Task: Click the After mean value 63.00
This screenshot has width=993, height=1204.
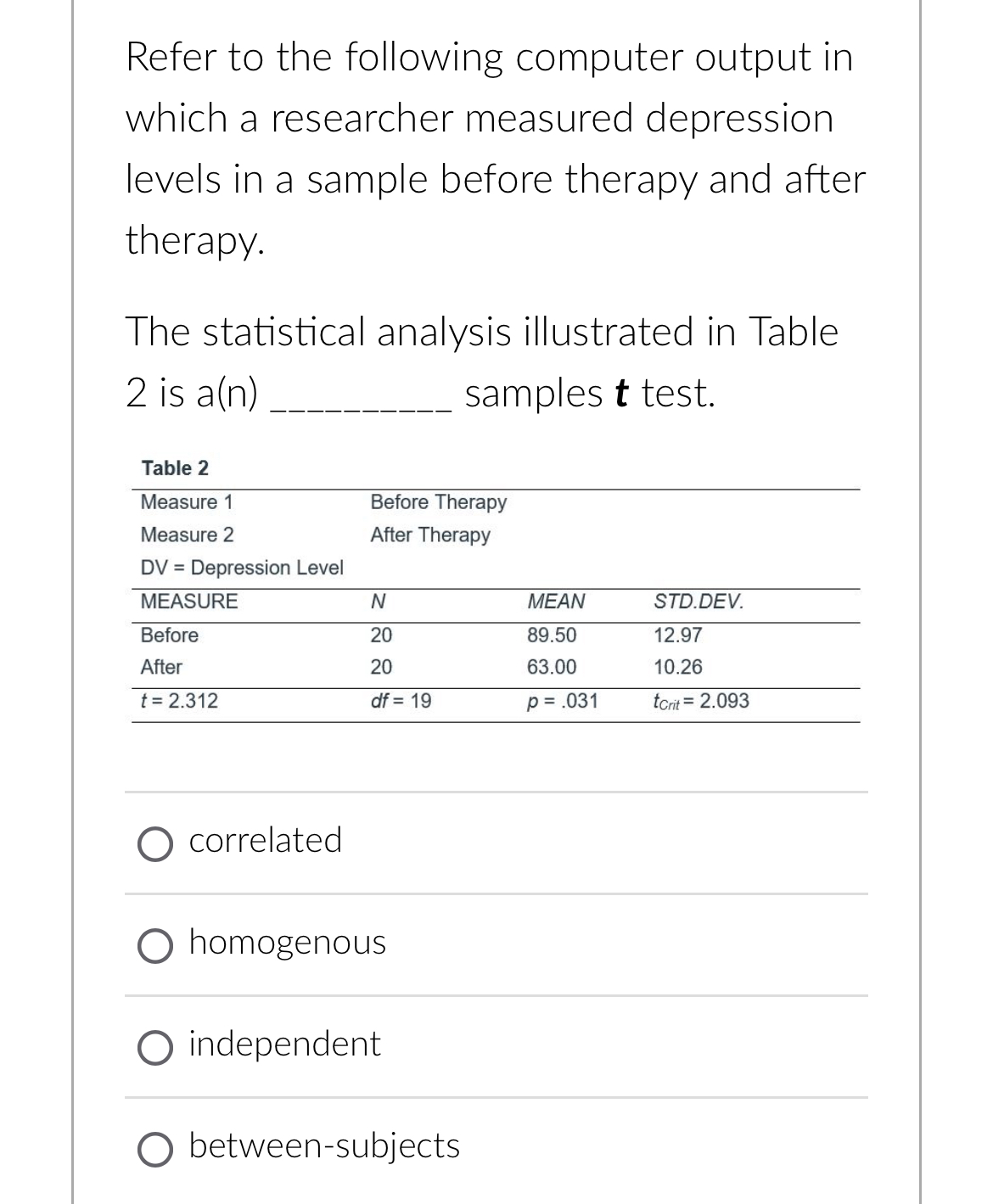Action: click(x=552, y=667)
